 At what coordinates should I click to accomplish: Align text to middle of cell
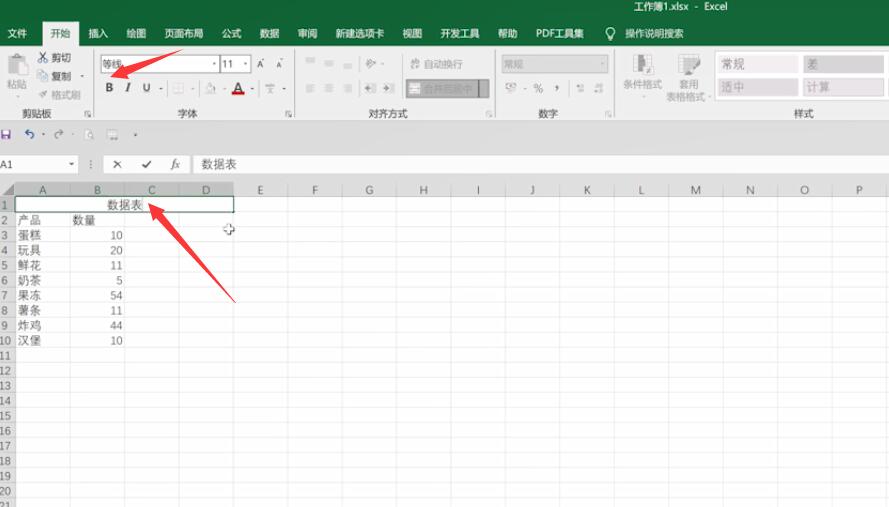point(329,63)
